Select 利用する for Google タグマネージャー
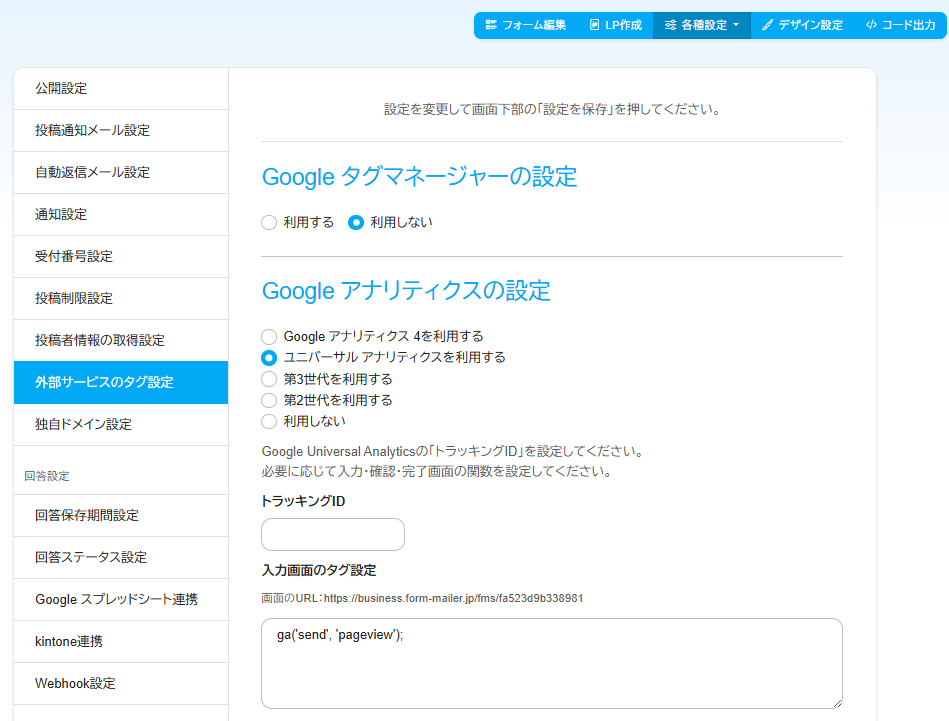 [x=269, y=223]
